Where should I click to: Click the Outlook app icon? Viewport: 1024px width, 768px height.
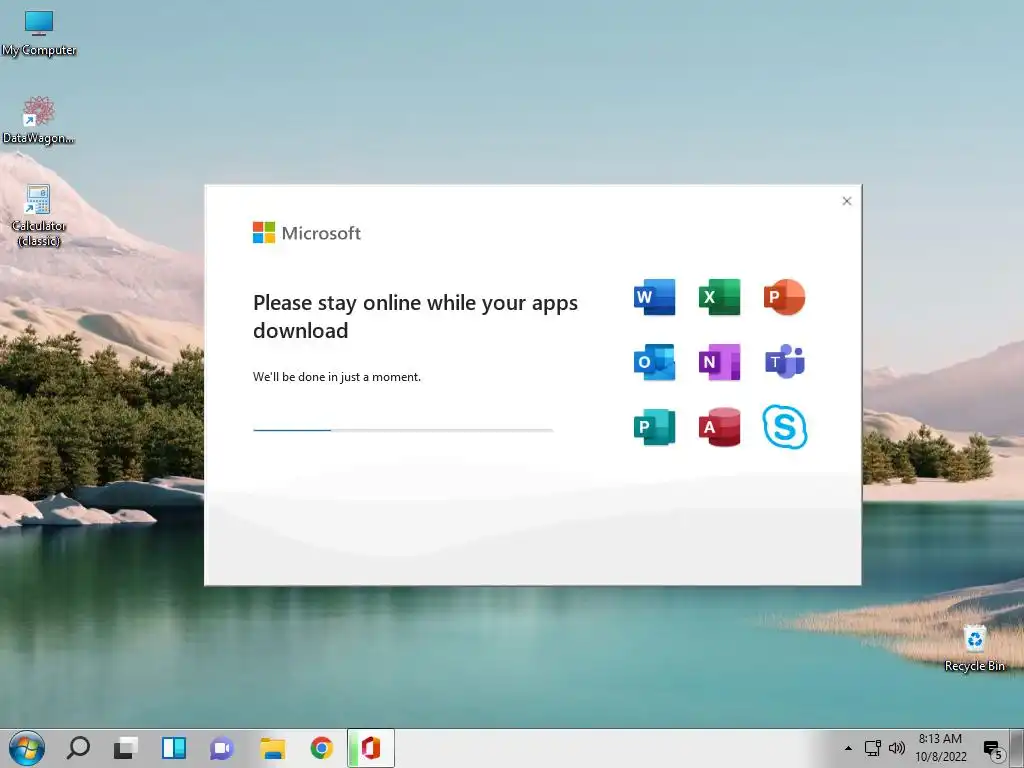[654, 362]
